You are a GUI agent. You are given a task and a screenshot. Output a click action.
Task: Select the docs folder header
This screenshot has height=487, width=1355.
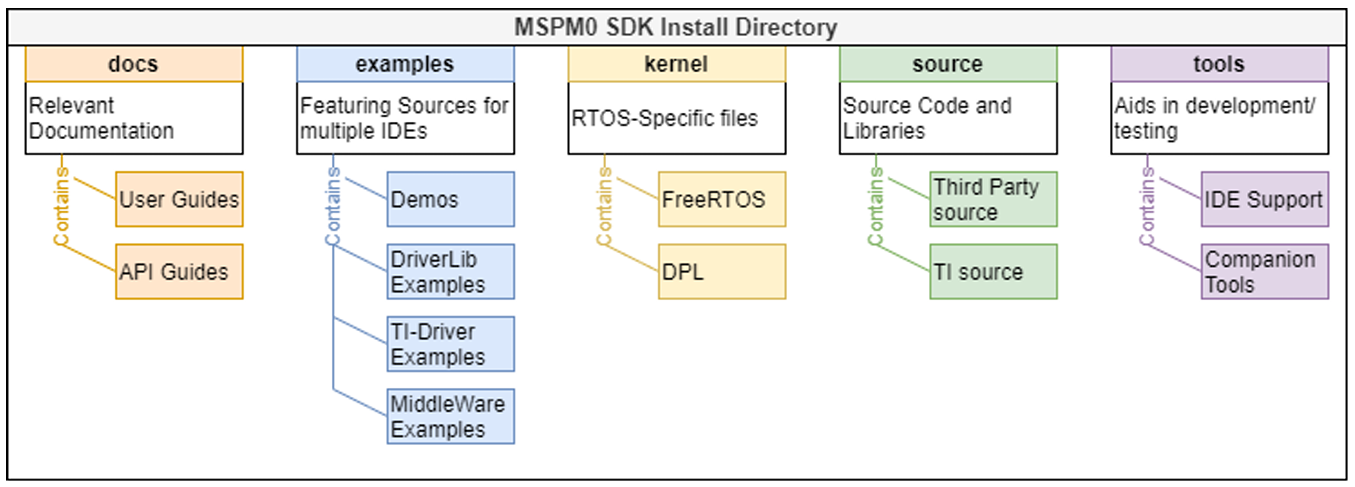tap(134, 64)
